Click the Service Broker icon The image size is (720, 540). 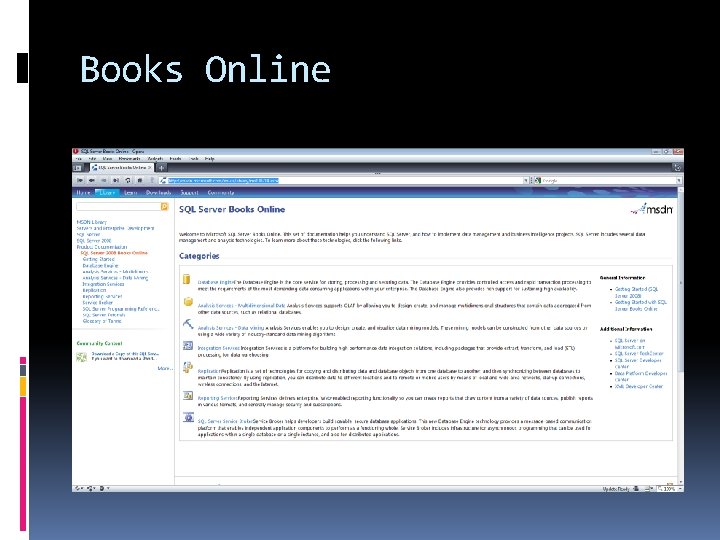(x=188, y=417)
